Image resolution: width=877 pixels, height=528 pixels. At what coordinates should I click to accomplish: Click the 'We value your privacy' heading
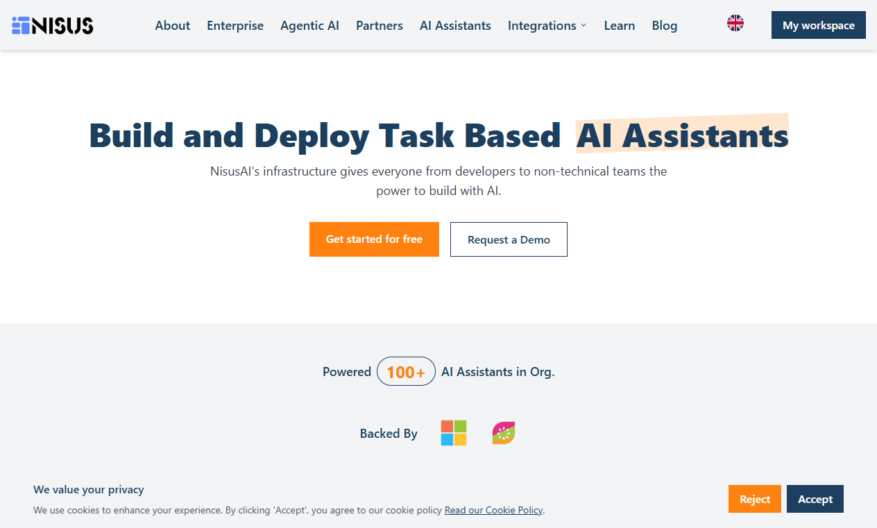point(88,489)
